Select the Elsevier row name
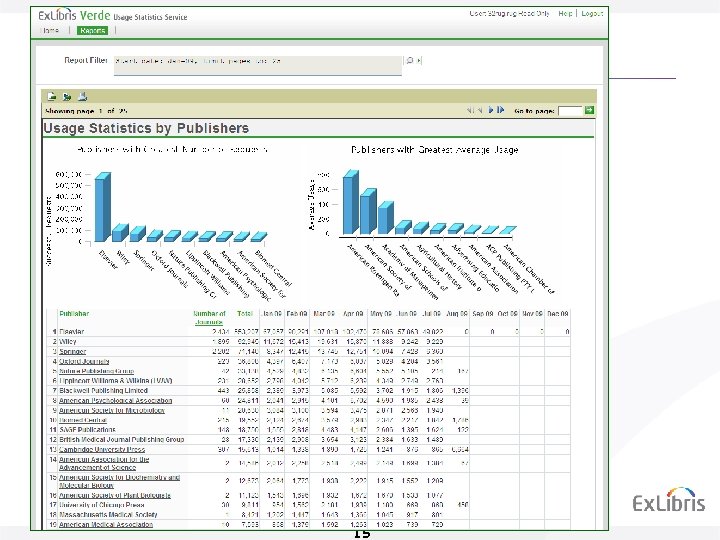The height and width of the screenshot is (540, 720). [x=72, y=332]
